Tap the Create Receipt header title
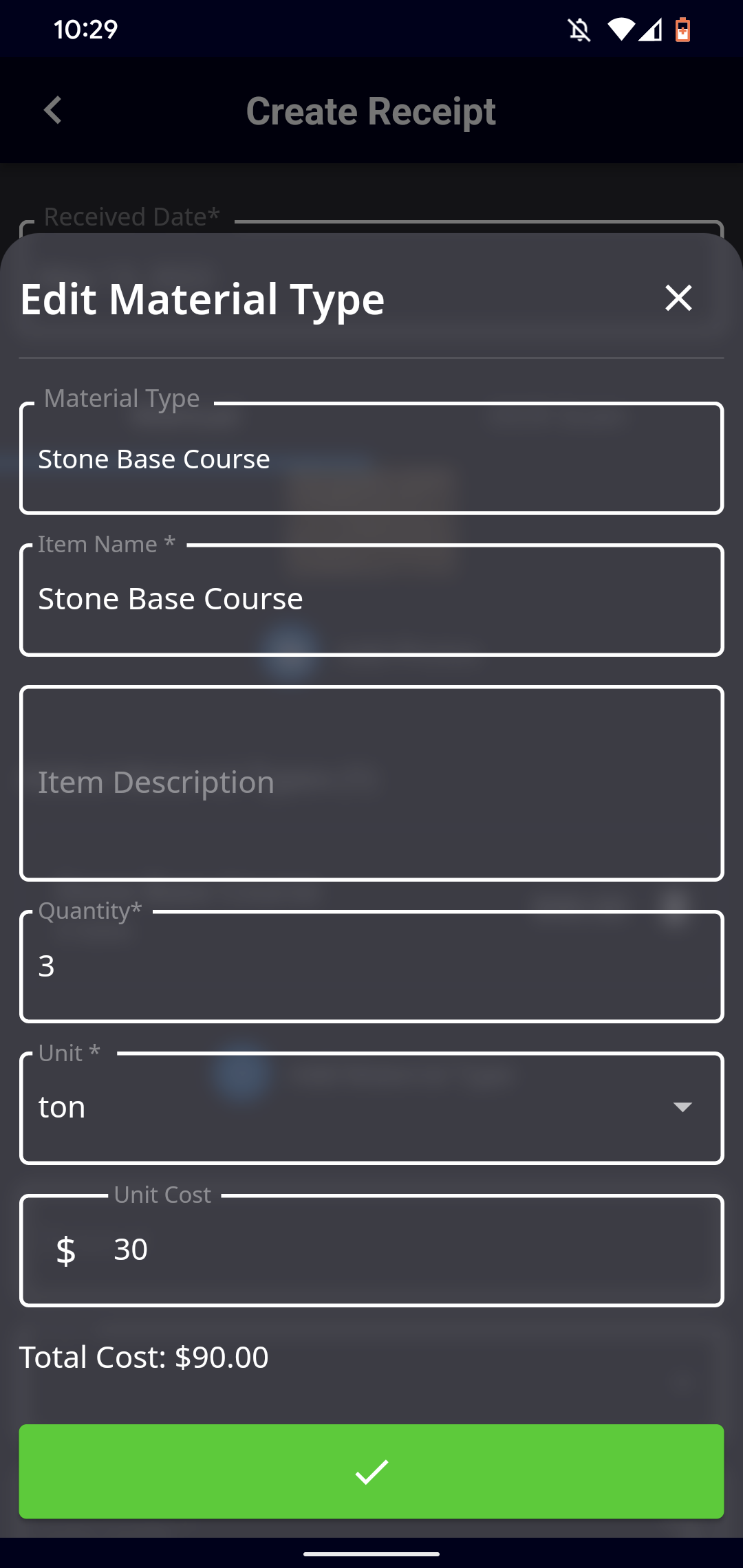The width and height of the screenshot is (743, 1568). click(x=371, y=111)
